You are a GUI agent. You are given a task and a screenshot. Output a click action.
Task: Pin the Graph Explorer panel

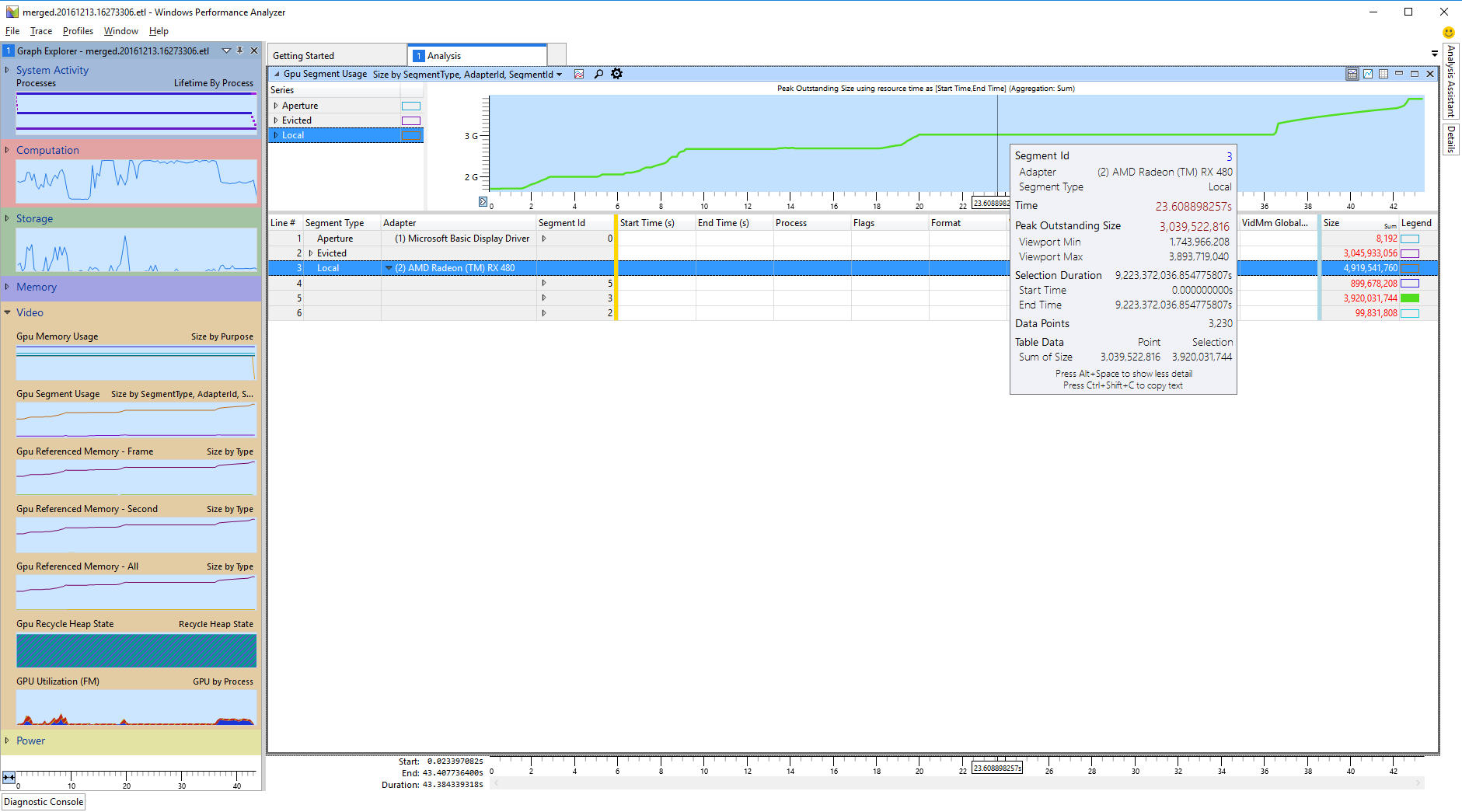pos(240,51)
